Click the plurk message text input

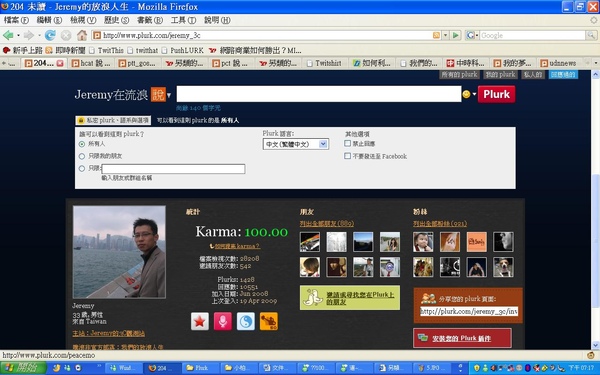coord(319,94)
